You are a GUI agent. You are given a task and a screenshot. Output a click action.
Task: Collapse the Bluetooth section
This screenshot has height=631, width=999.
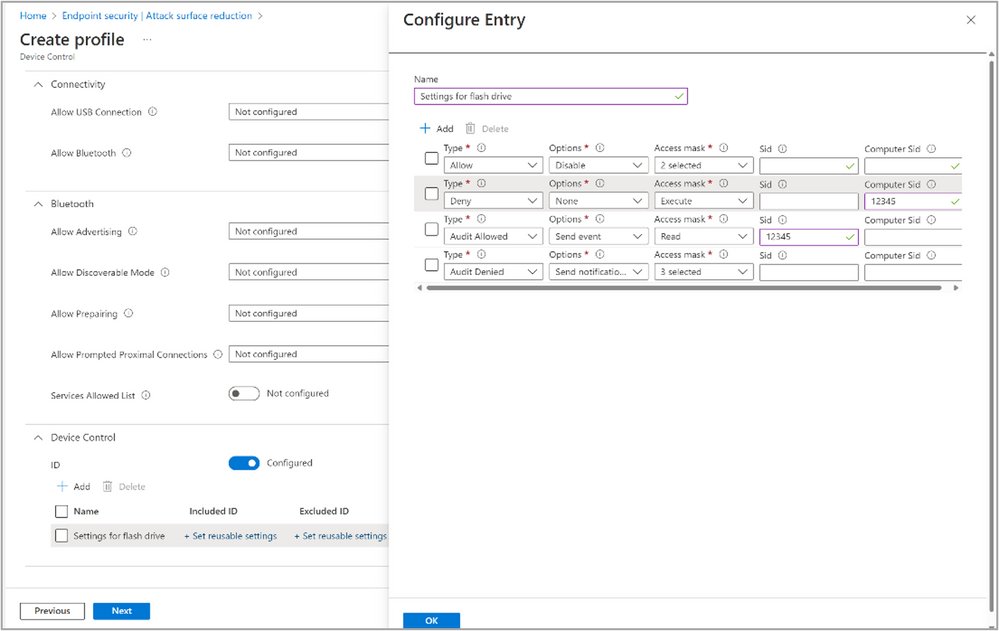(38, 204)
